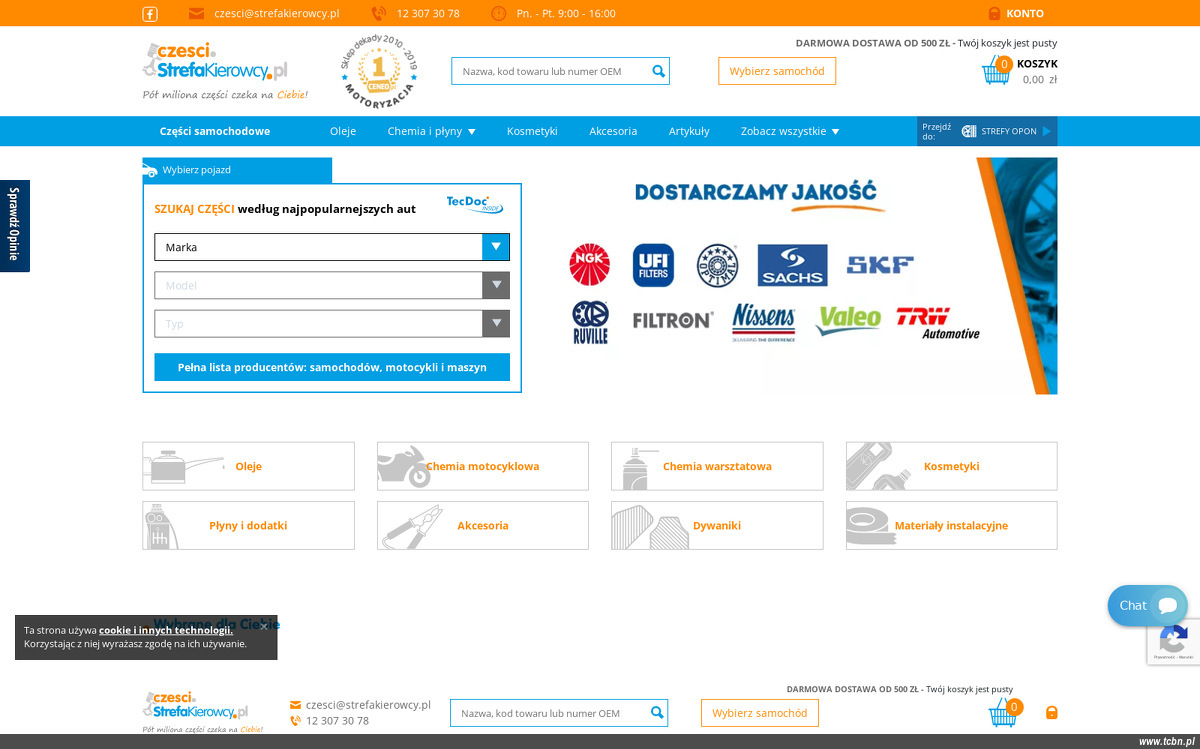Open the Oleje category tile
Screen dimensions: 1200x749
[248, 466]
